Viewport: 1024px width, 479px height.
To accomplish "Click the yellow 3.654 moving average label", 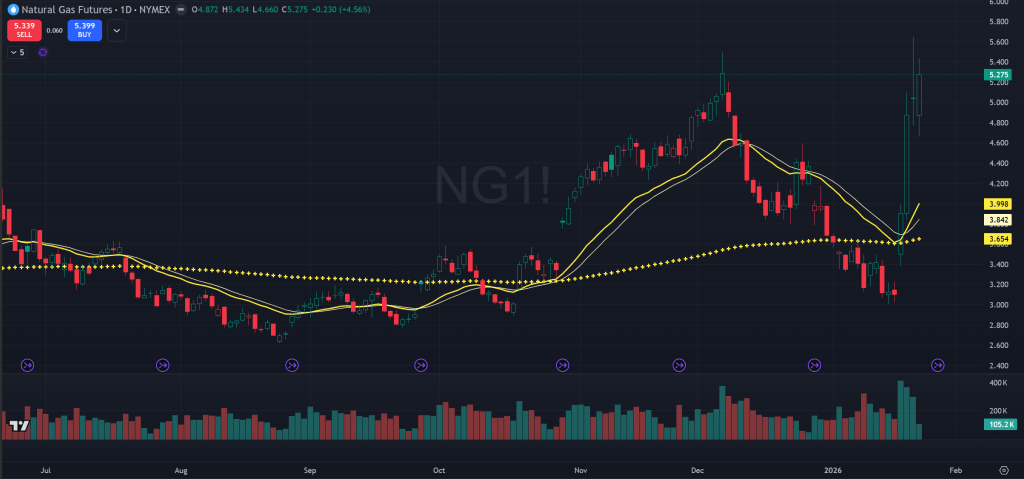I will point(997,239).
